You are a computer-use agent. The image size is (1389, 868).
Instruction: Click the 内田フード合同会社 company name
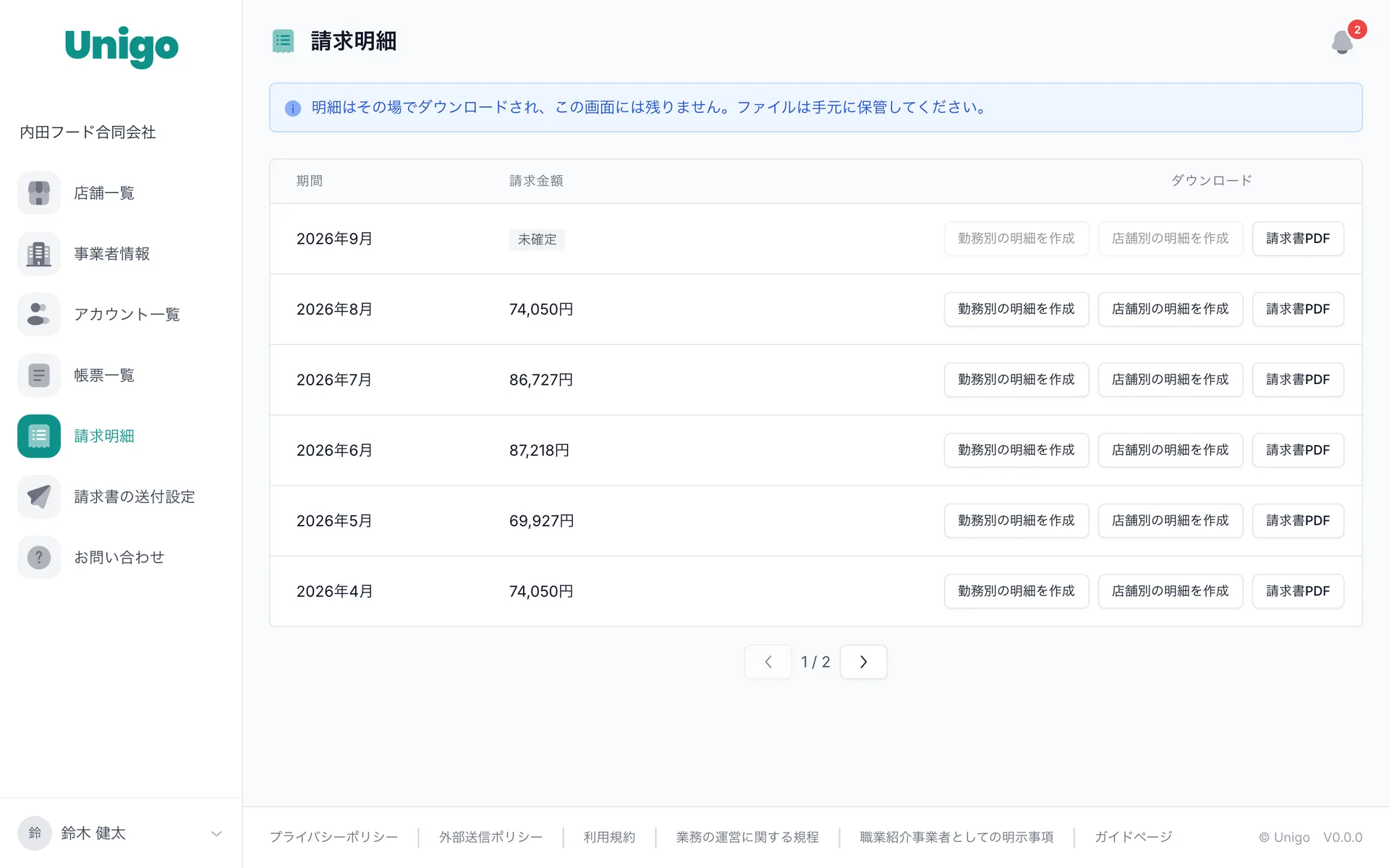coord(88,132)
